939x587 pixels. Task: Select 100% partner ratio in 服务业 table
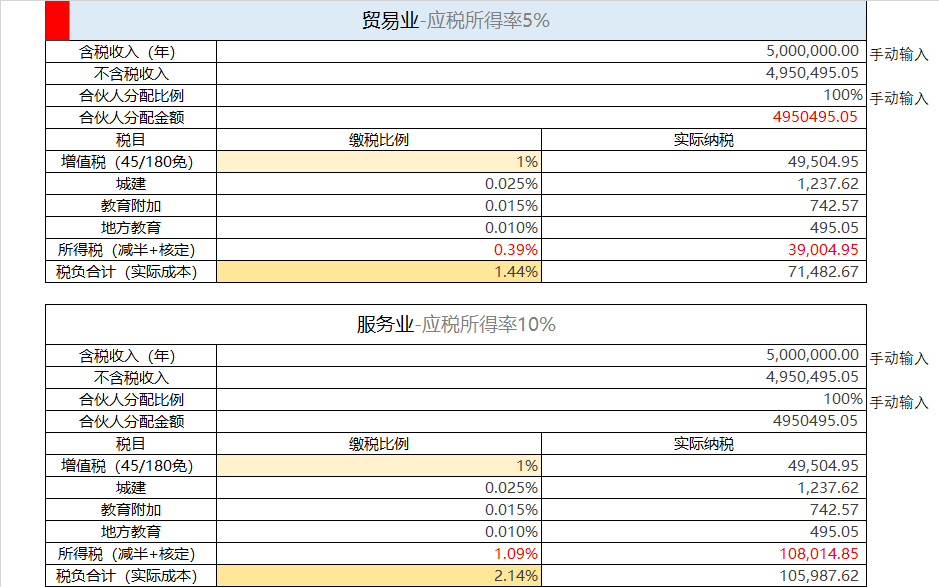(x=541, y=400)
